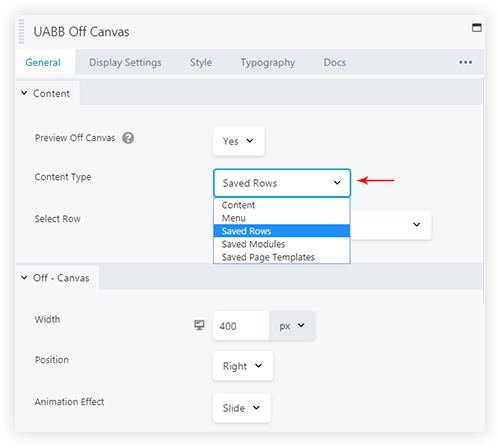Viewport: 500px width, 447px height.
Task: Select the highlighted Saved Rows option
Action: [282, 231]
